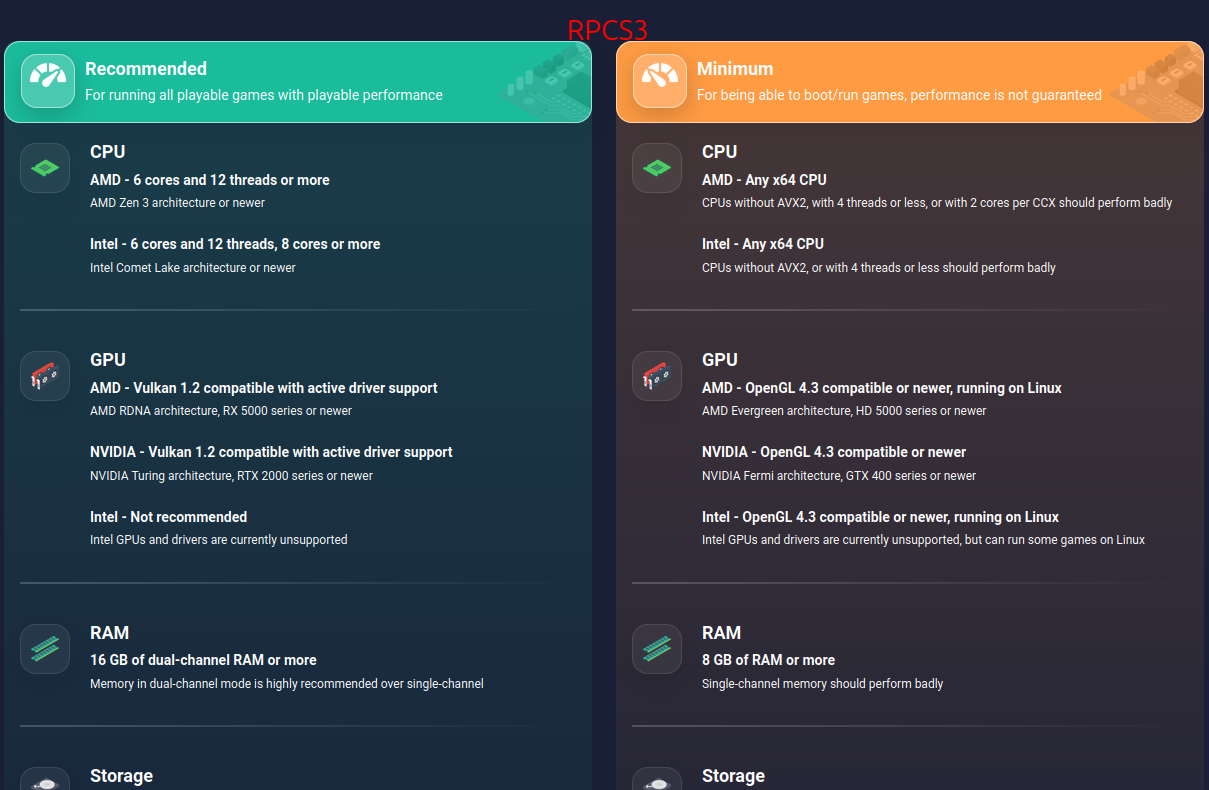Click 'For running all playable games' subtitle
The image size is (1209, 790).
[x=264, y=95]
